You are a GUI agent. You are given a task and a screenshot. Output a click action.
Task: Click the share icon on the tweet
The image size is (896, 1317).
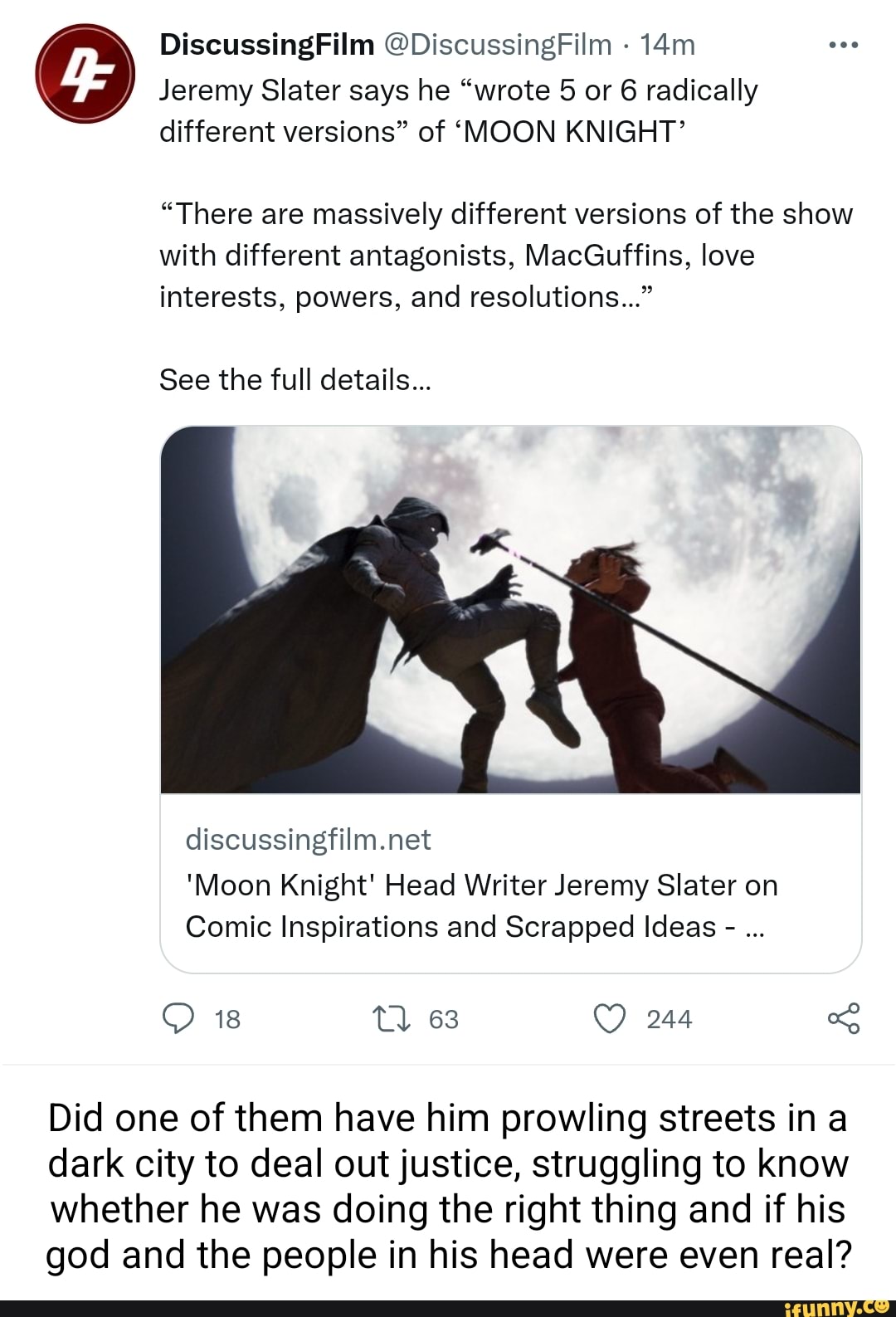coord(843,1018)
